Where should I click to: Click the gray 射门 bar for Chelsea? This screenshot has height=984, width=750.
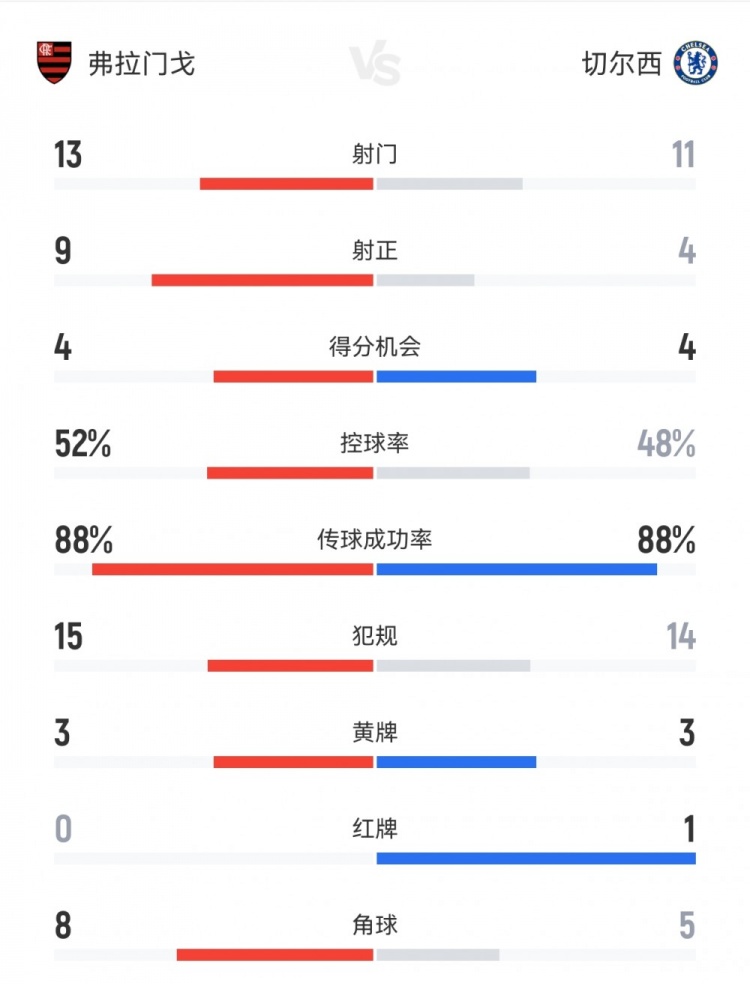(449, 184)
